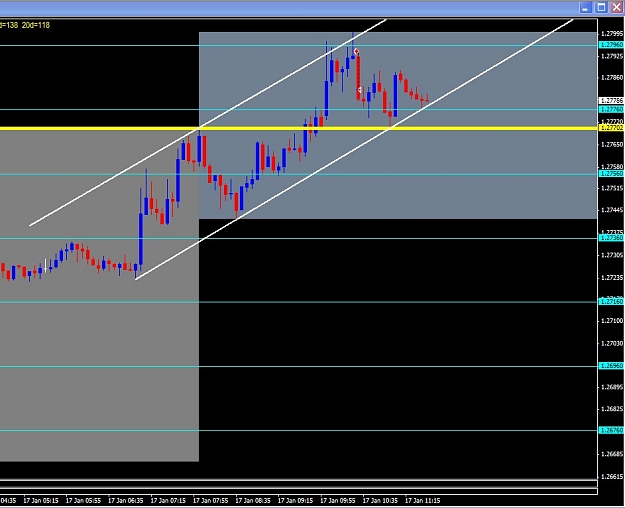The width and height of the screenshot is (625, 508).
Task: Click the 17 Jan 07:55 time label
Action: click(210, 500)
